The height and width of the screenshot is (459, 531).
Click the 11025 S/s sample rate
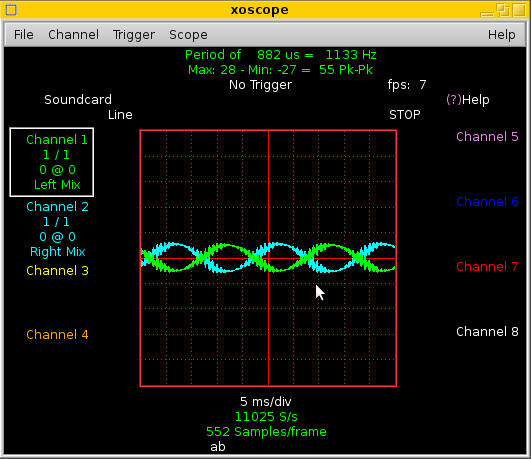pos(266,417)
